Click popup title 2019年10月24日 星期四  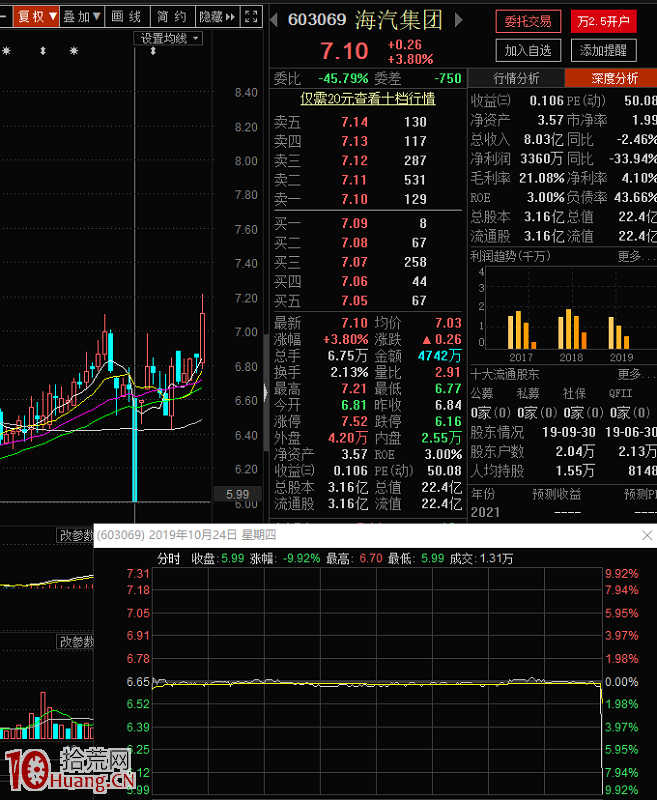pos(212,535)
